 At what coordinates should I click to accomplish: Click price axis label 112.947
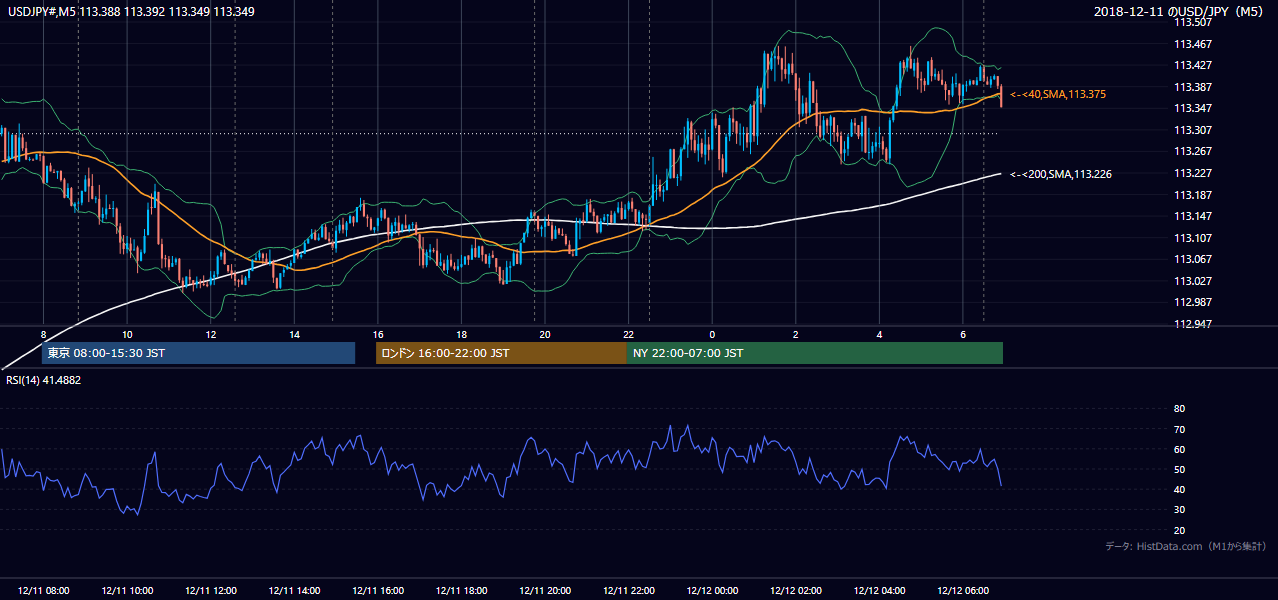1193,324
